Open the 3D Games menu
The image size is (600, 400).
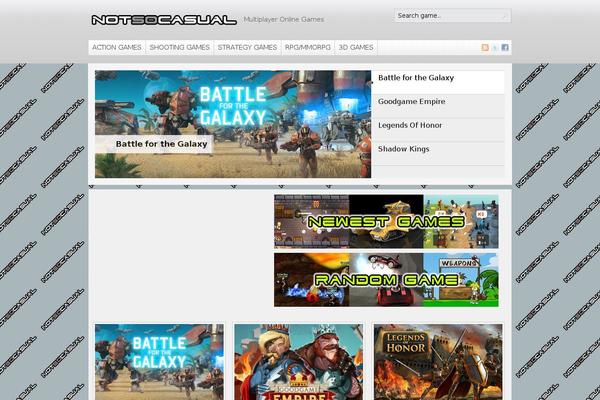(356, 47)
